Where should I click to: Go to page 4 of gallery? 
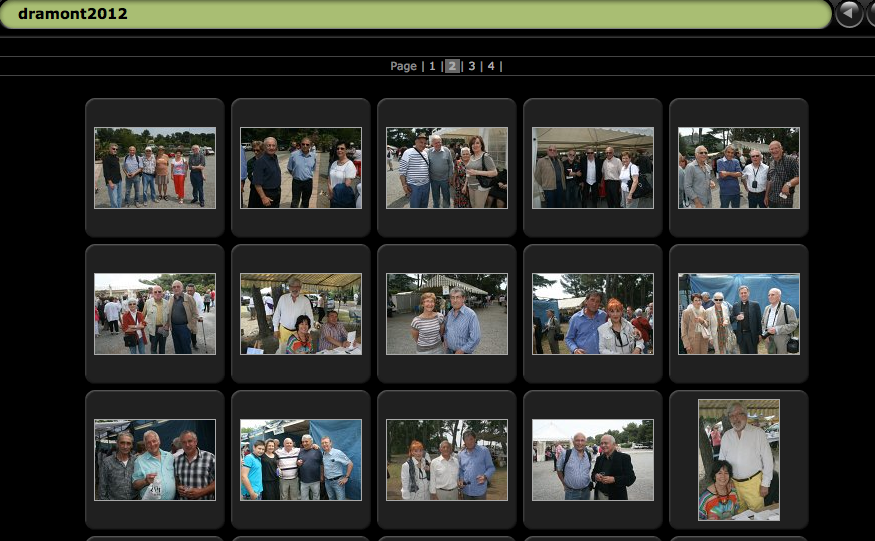[491, 66]
